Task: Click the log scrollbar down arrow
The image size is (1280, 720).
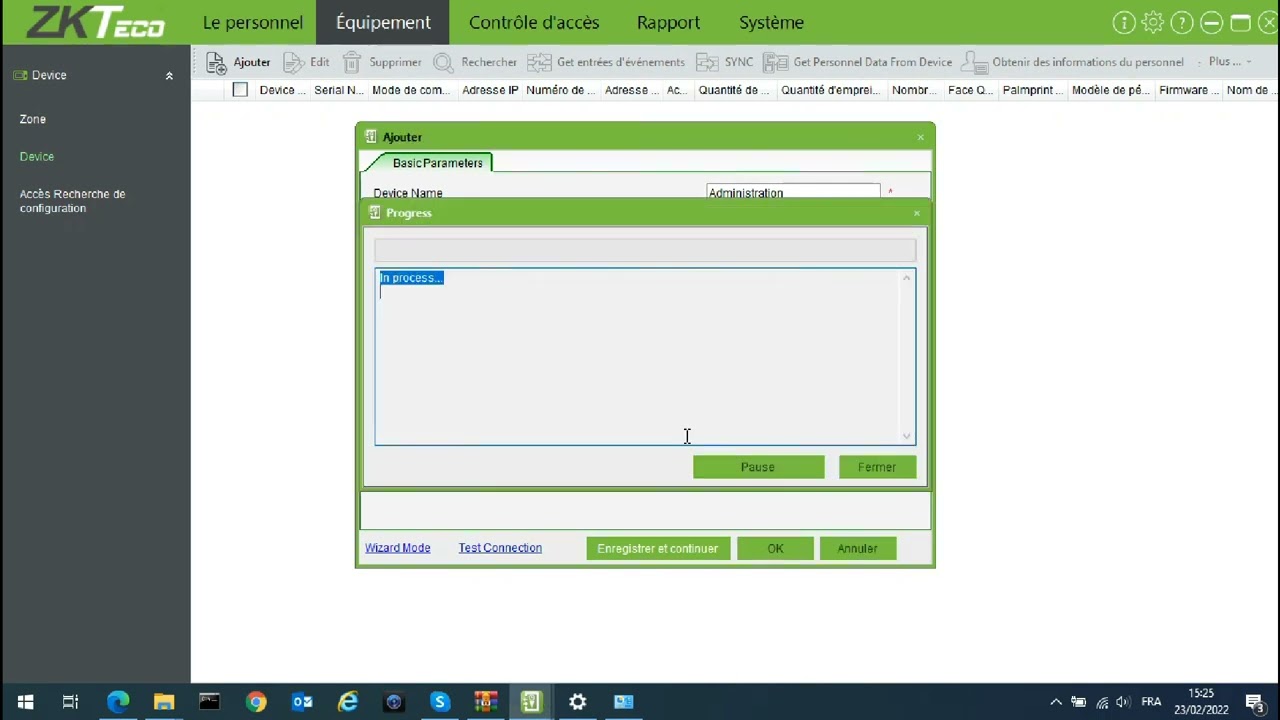Action: (x=907, y=435)
